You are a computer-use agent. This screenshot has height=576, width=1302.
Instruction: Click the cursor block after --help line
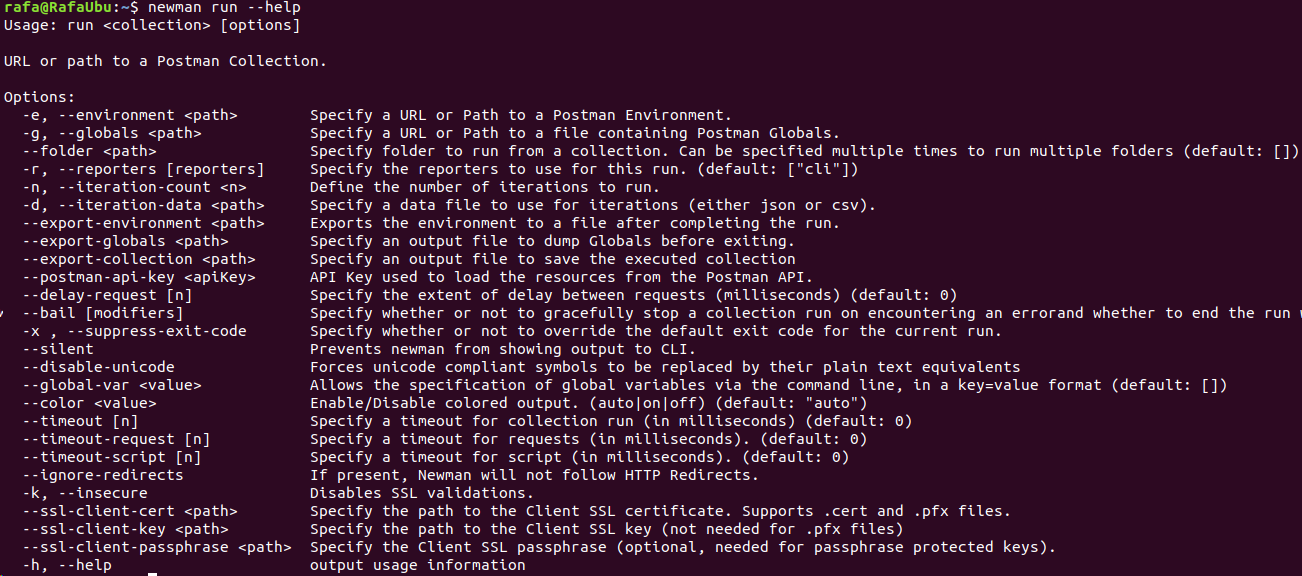[152, 575]
